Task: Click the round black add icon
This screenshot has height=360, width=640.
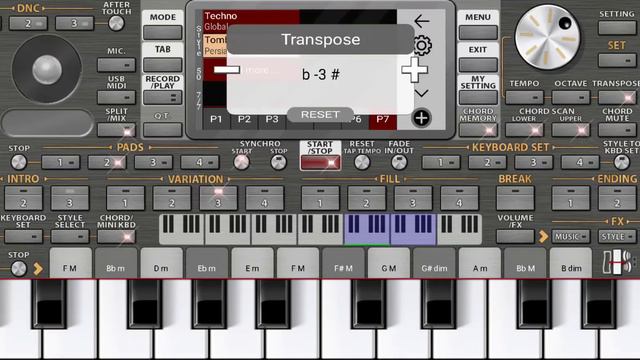Action: pos(421,118)
